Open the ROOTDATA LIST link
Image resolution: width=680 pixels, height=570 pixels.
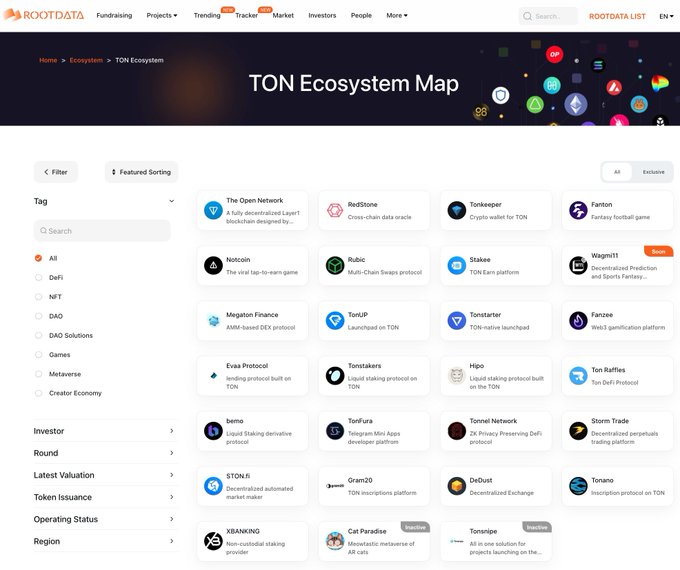pyautogui.click(x=617, y=16)
